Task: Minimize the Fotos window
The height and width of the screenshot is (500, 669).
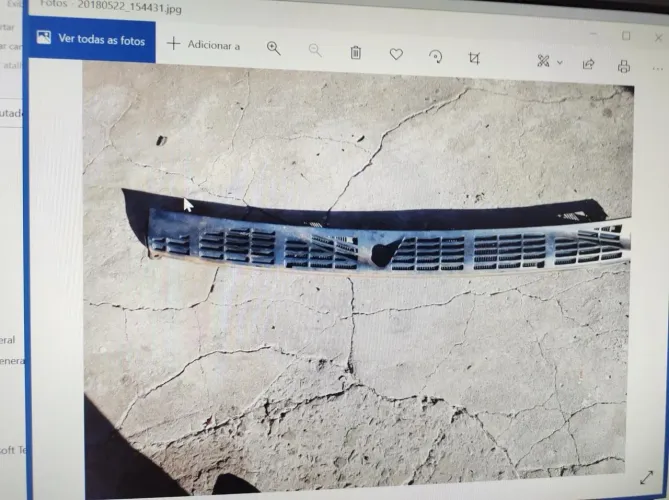Action: coord(593,33)
